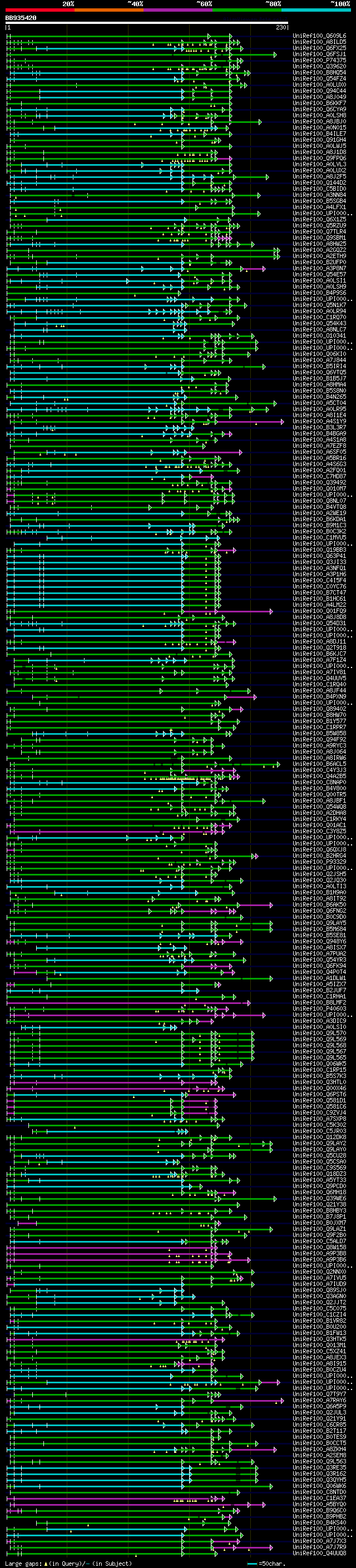Viewport: 356px width, 1568px height.
Task: Select the UniRef100_A8IRW6 row label
Action: click(319, 758)
